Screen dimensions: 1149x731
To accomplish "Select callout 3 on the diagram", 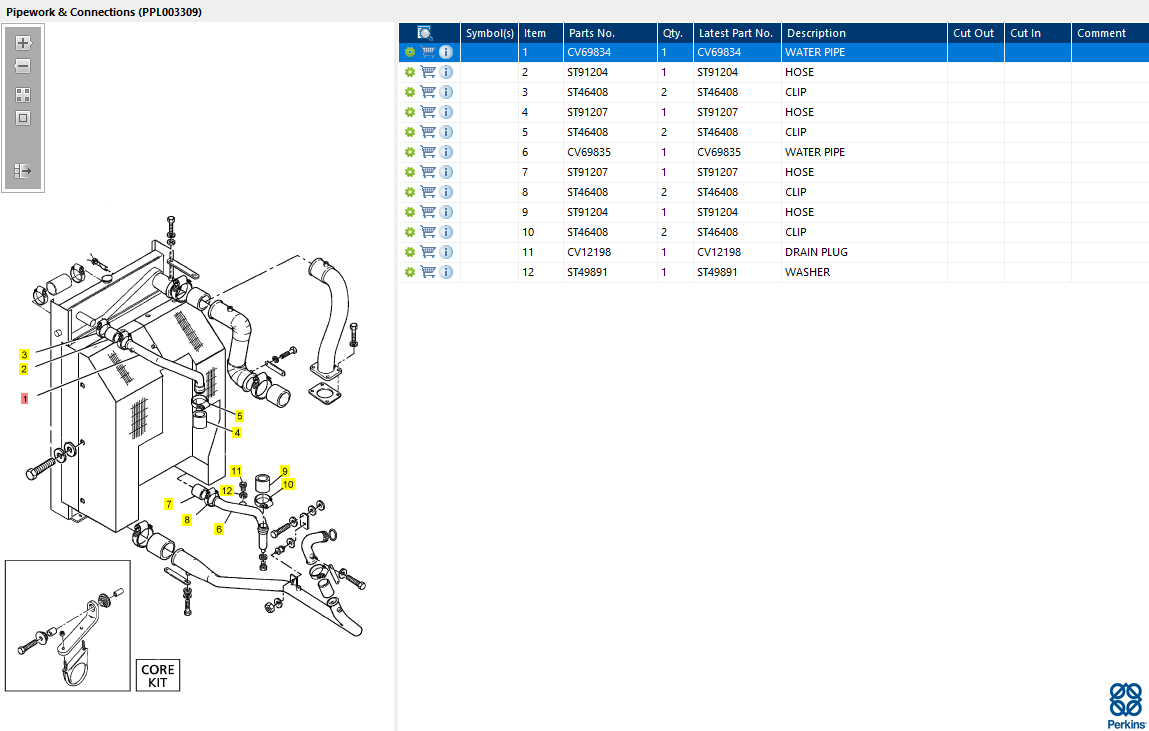I will [24, 355].
